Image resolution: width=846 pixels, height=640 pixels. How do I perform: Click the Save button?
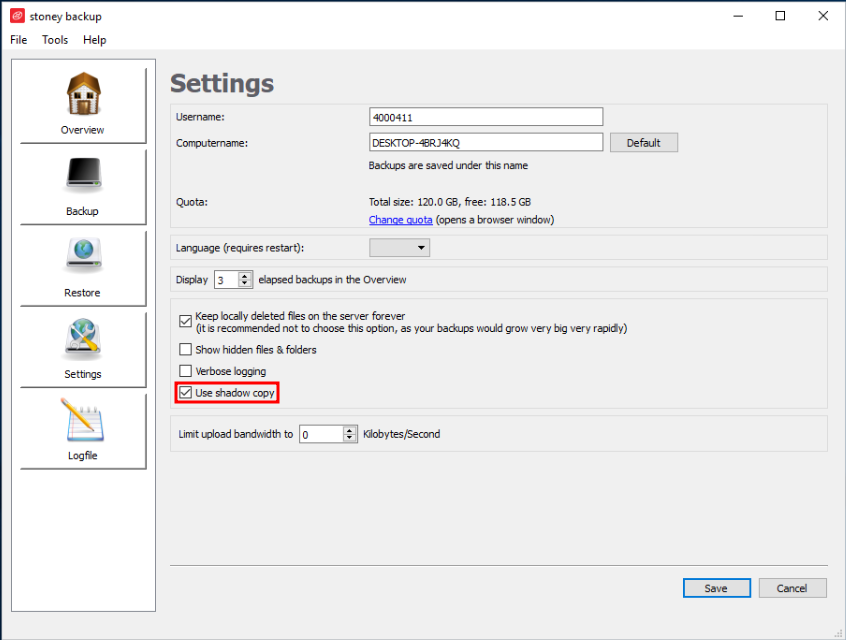pyautogui.click(x=717, y=588)
